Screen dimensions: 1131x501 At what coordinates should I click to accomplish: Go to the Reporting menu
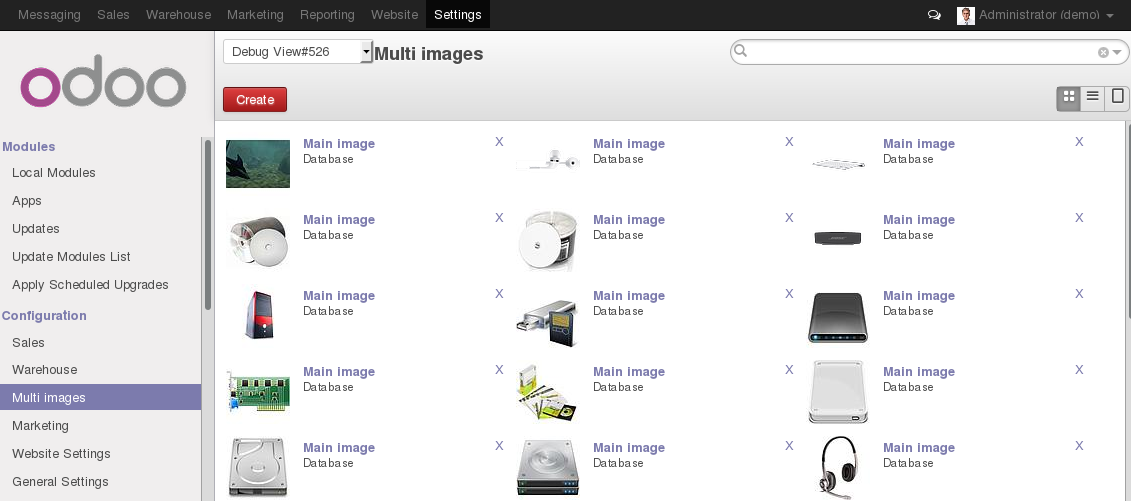pos(327,15)
